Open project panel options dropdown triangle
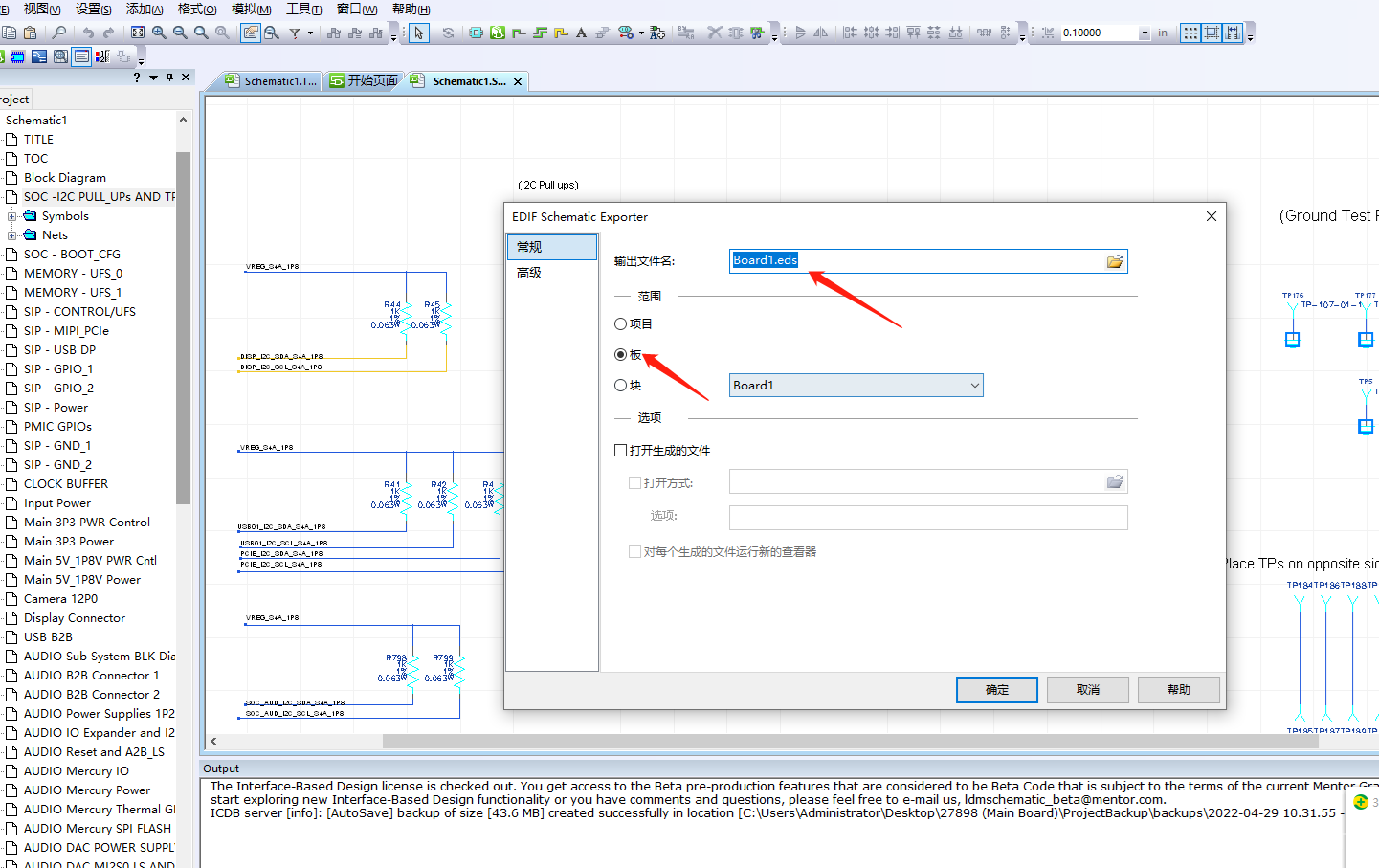This screenshot has width=1379, height=868. (x=153, y=78)
